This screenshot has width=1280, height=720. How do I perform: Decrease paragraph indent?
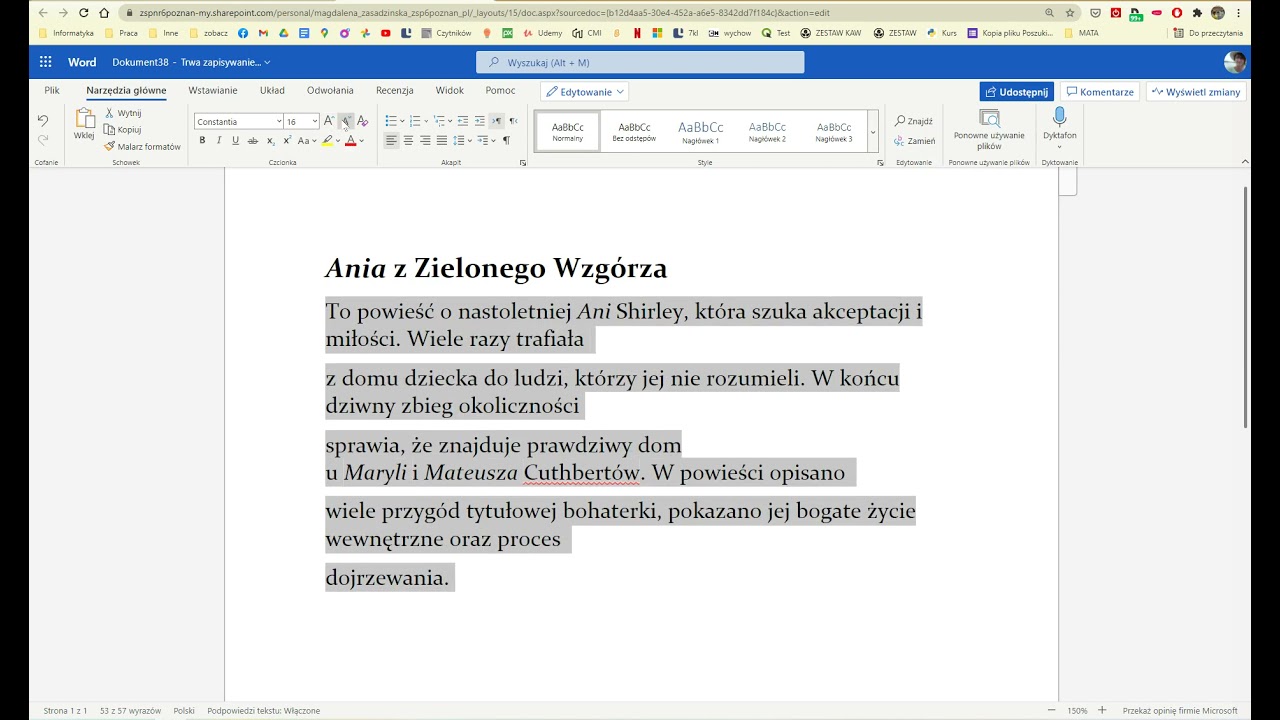(x=463, y=121)
